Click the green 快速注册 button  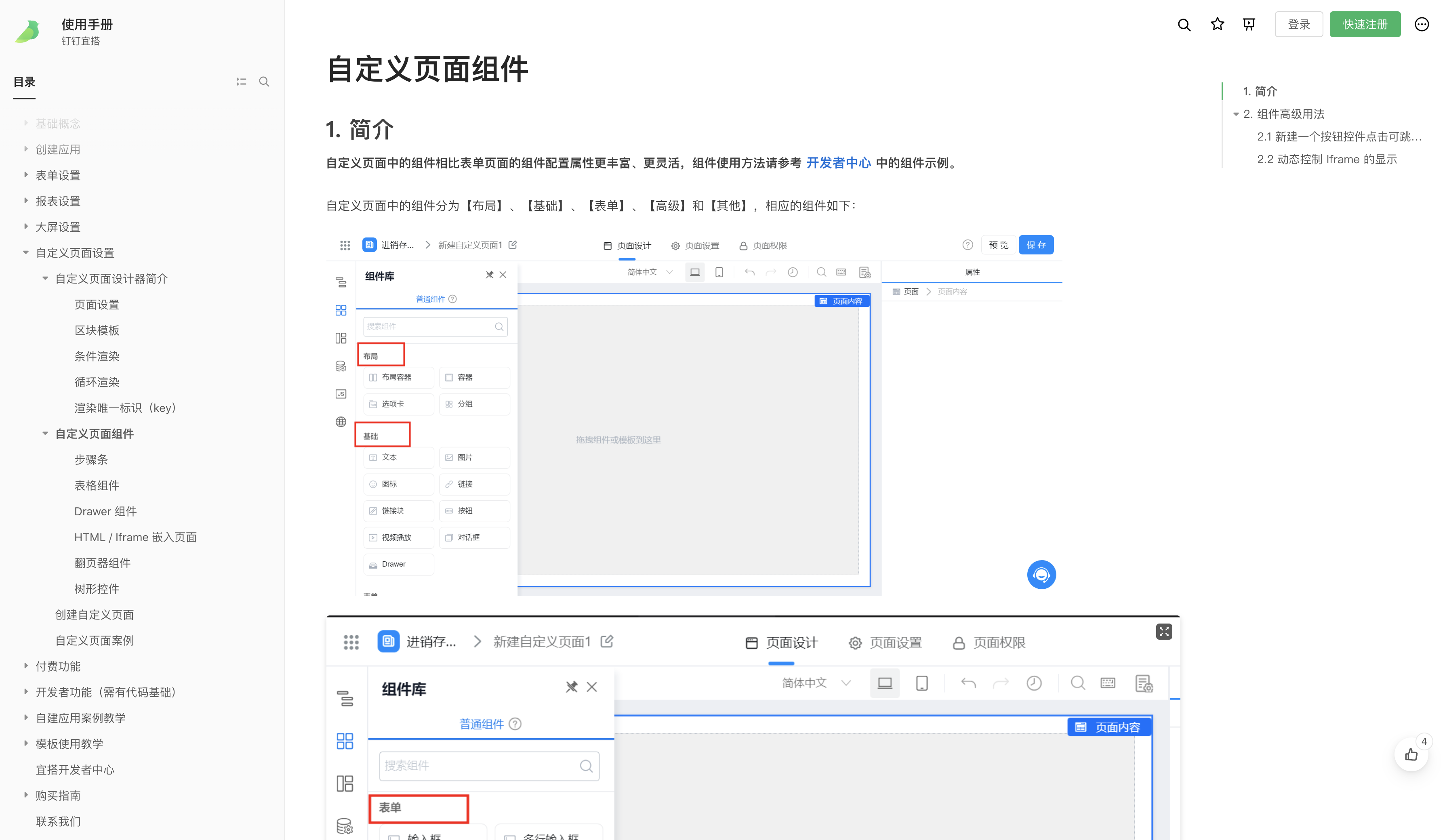coord(1365,25)
